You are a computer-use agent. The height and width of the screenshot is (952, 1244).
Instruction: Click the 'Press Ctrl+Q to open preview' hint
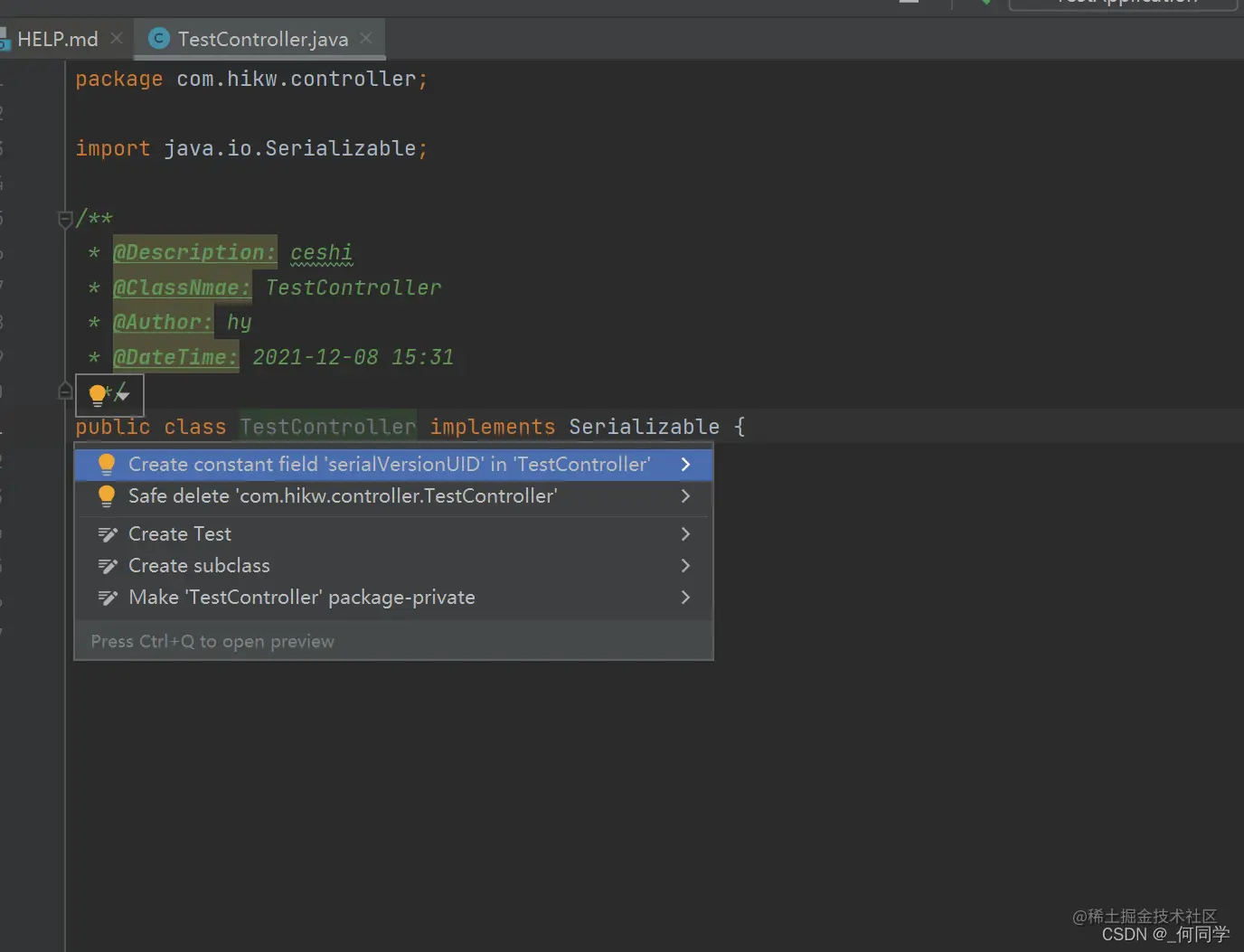(x=212, y=641)
